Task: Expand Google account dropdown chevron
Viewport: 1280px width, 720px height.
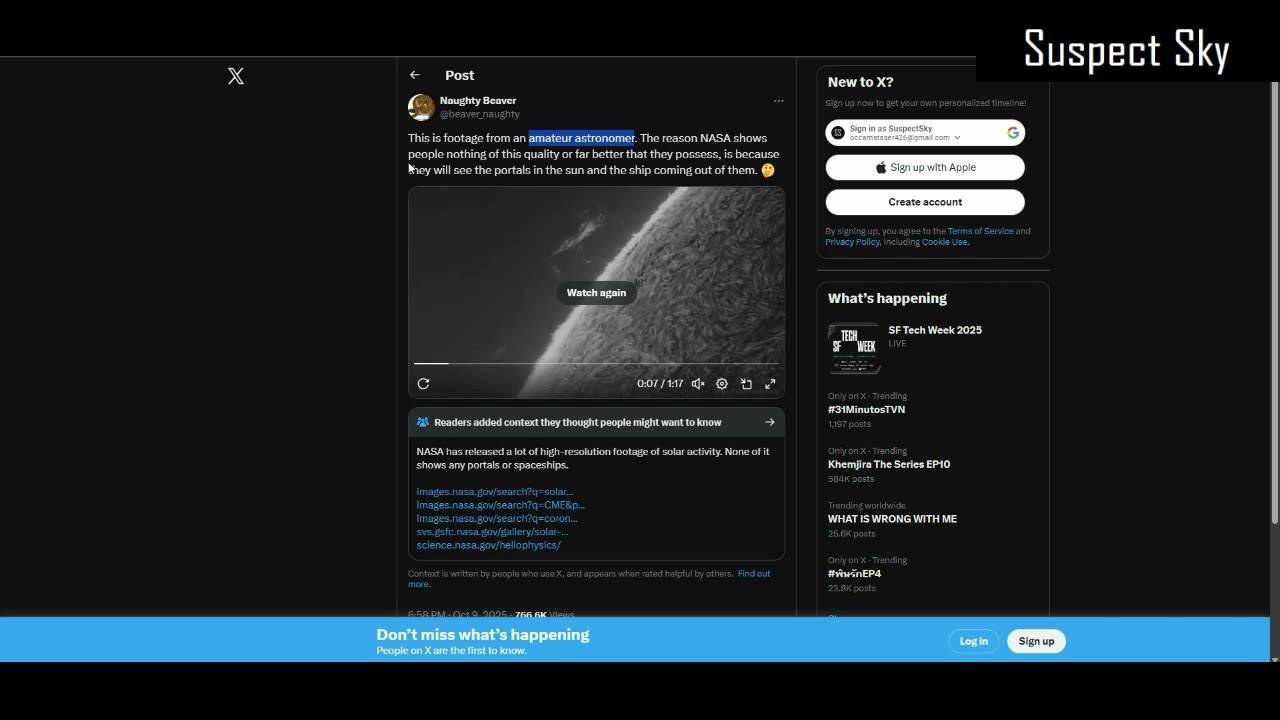Action: [x=957, y=138]
